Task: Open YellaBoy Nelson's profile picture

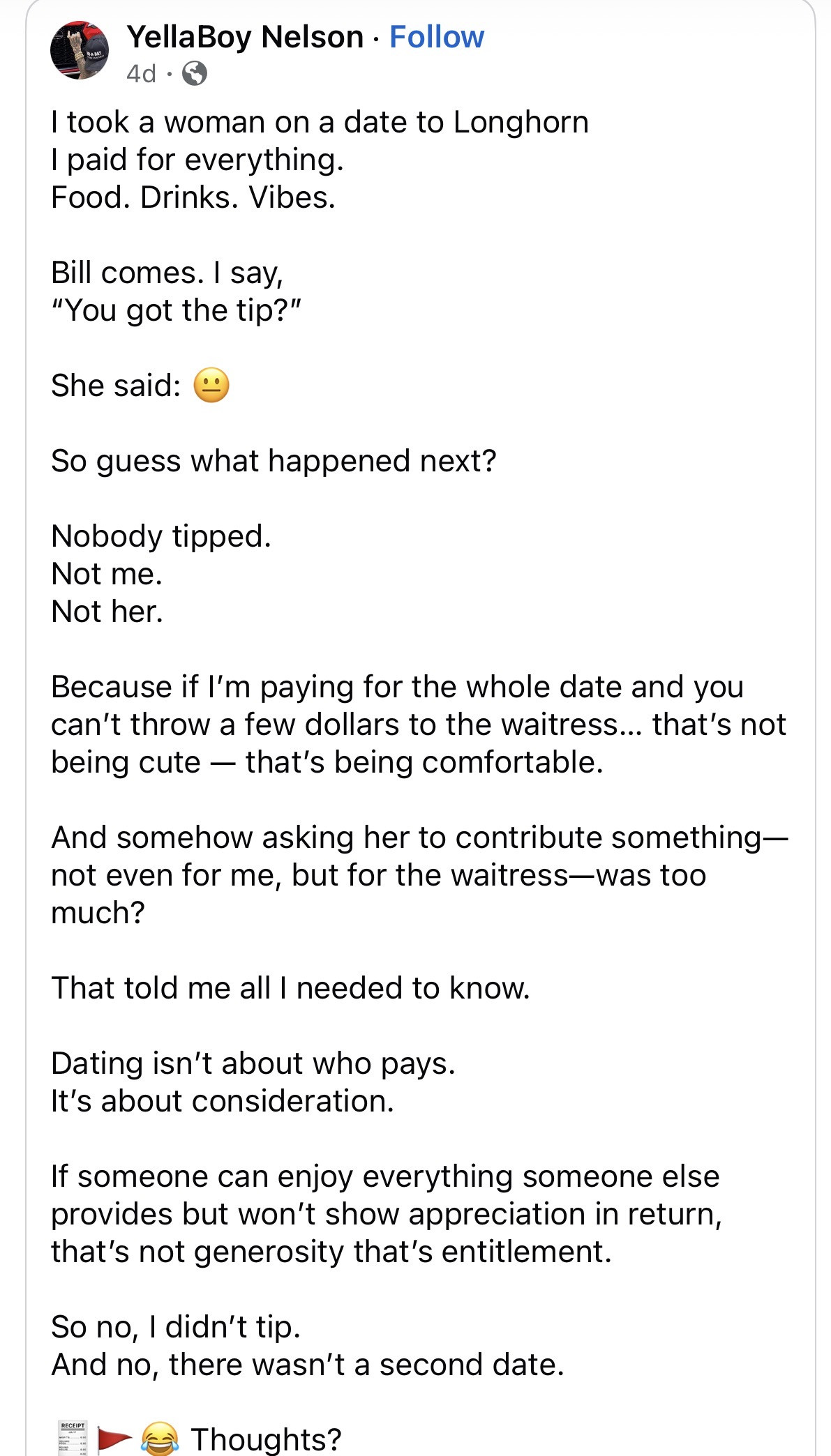Action: point(80,50)
